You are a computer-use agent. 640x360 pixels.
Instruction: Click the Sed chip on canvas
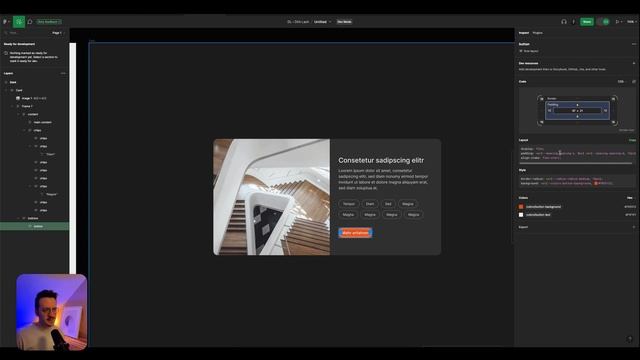click(x=388, y=204)
